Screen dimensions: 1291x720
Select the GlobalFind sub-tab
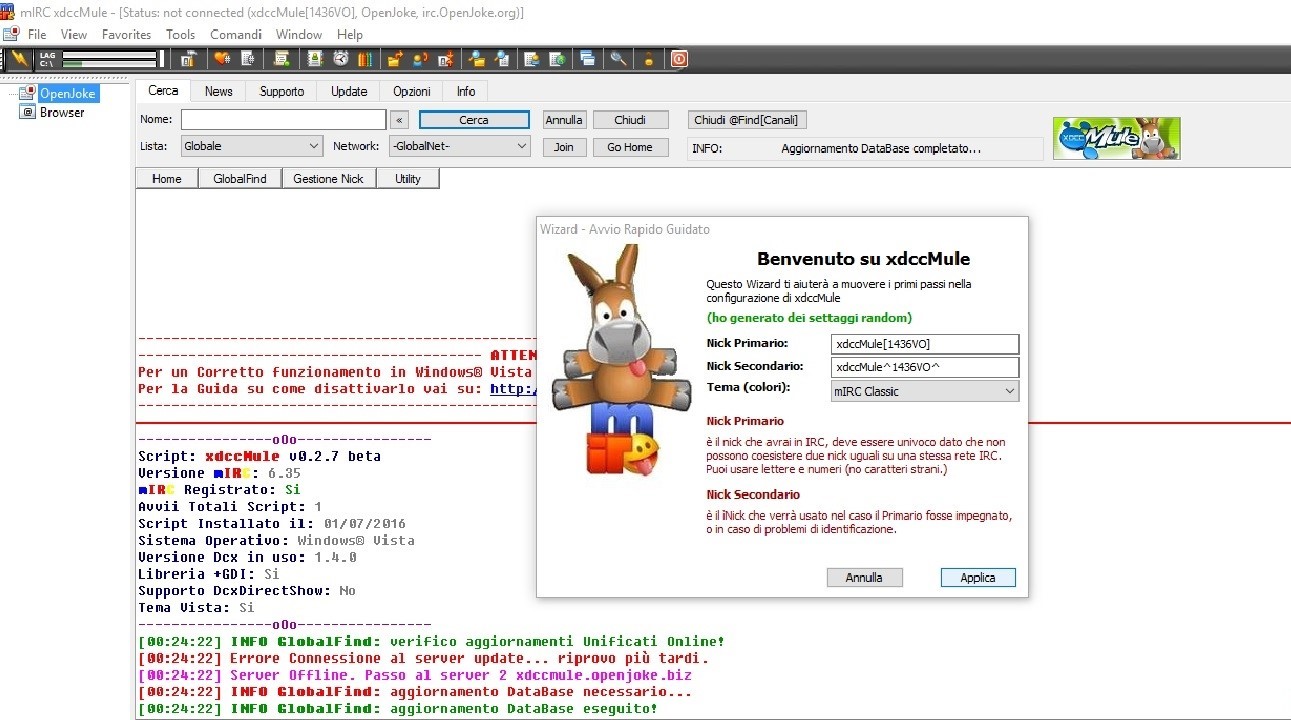click(x=240, y=179)
